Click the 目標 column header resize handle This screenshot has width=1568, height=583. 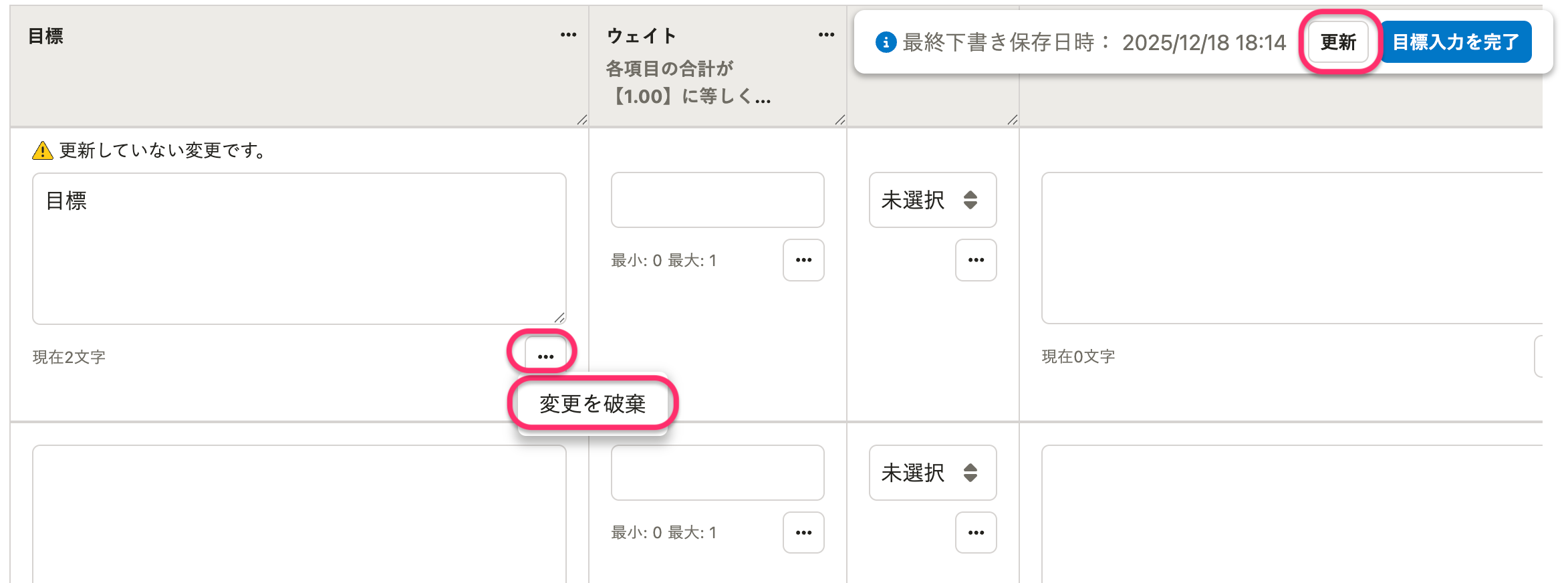coord(581,120)
